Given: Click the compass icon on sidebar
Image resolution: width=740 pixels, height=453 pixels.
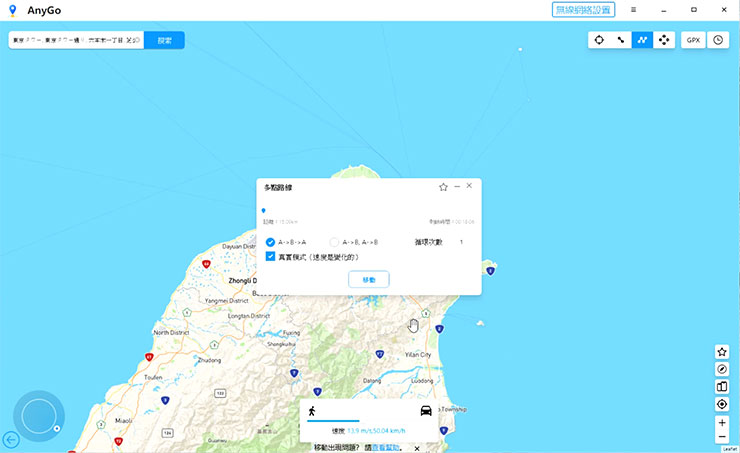Looking at the screenshot, I should (x=722, y=369).
